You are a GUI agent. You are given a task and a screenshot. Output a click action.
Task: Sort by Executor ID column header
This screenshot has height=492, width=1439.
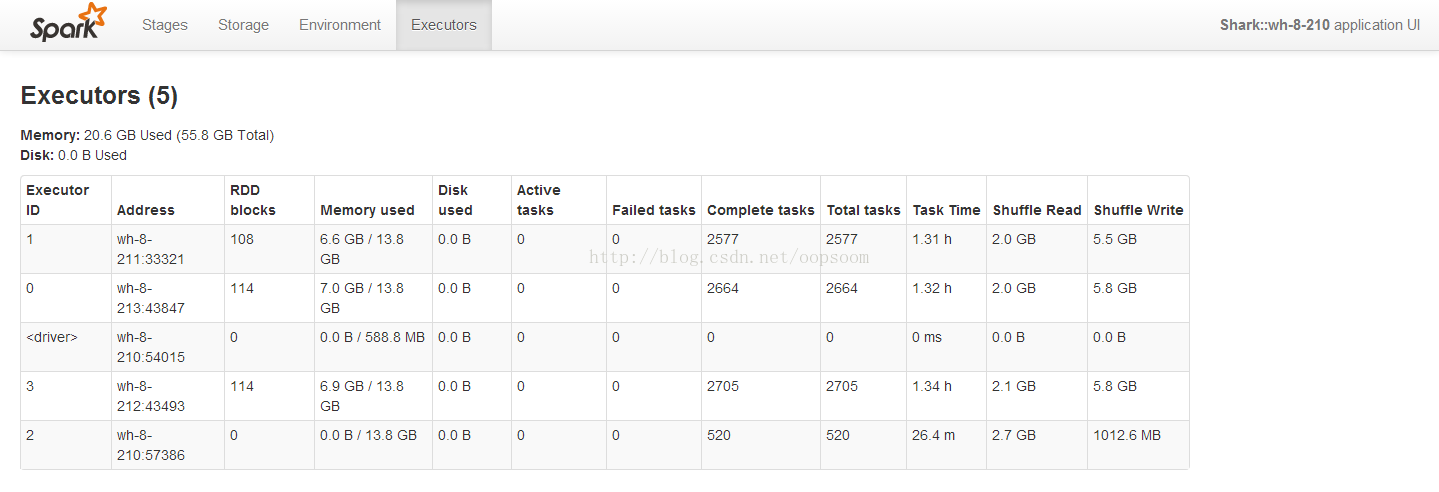click(57, 200)
